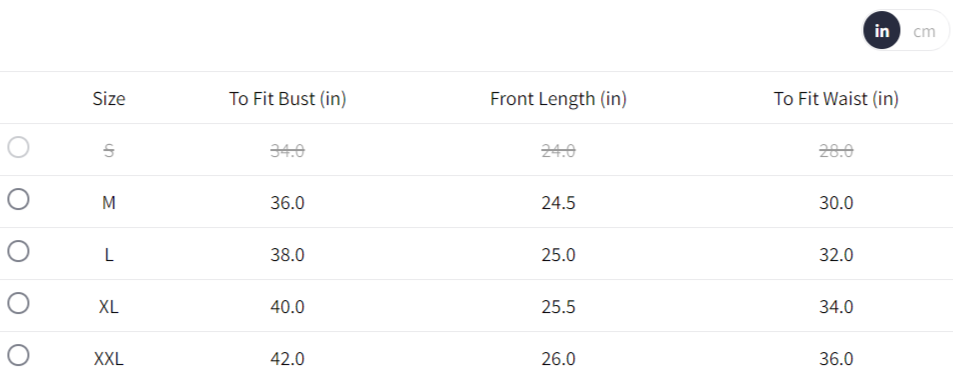Click the L size label
Image resolution: width=953 pixels, height=376 pixels.
click(x=109, y=255)
